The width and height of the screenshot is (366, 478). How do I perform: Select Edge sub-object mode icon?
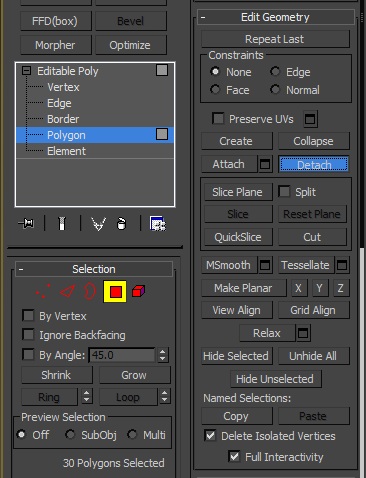(67, 291)
